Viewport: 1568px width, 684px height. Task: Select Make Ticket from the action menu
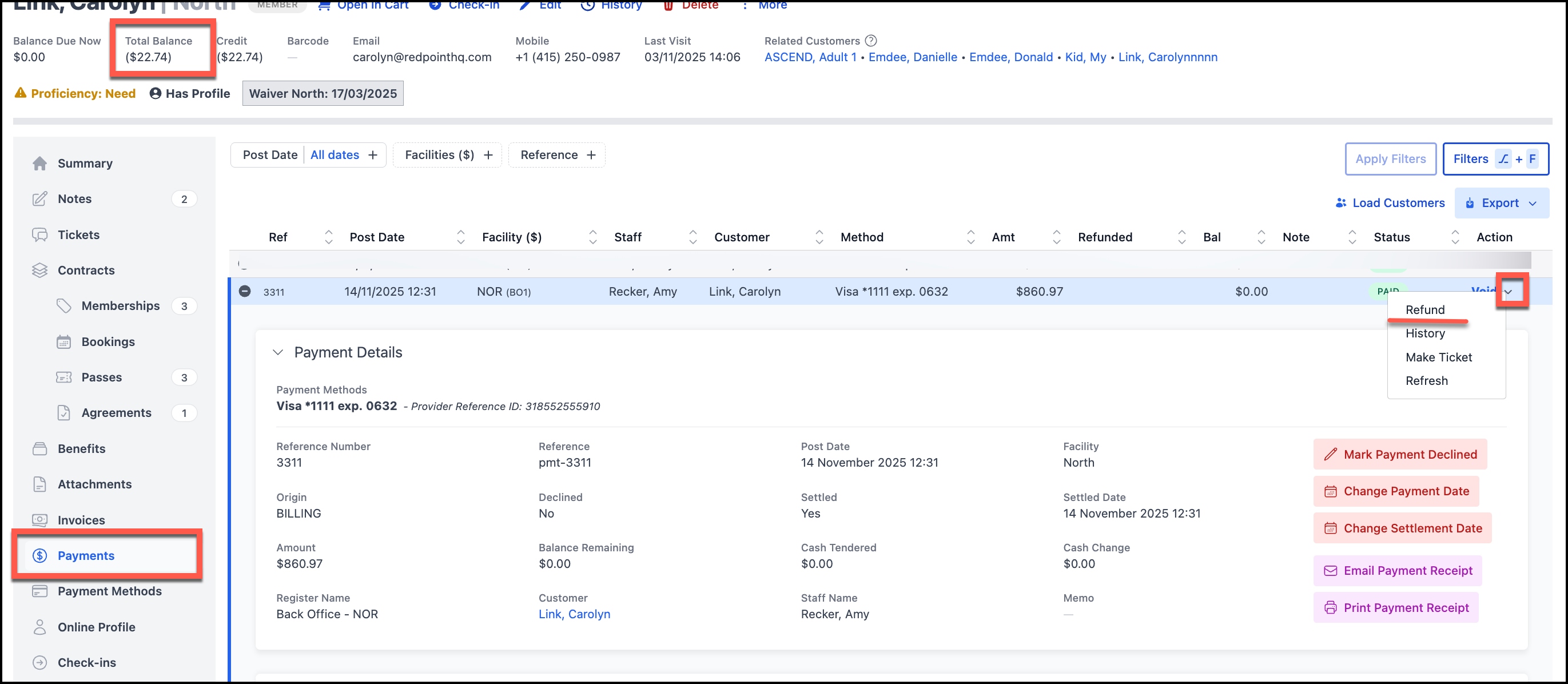pyautogui.click(x=1438, y=357)
